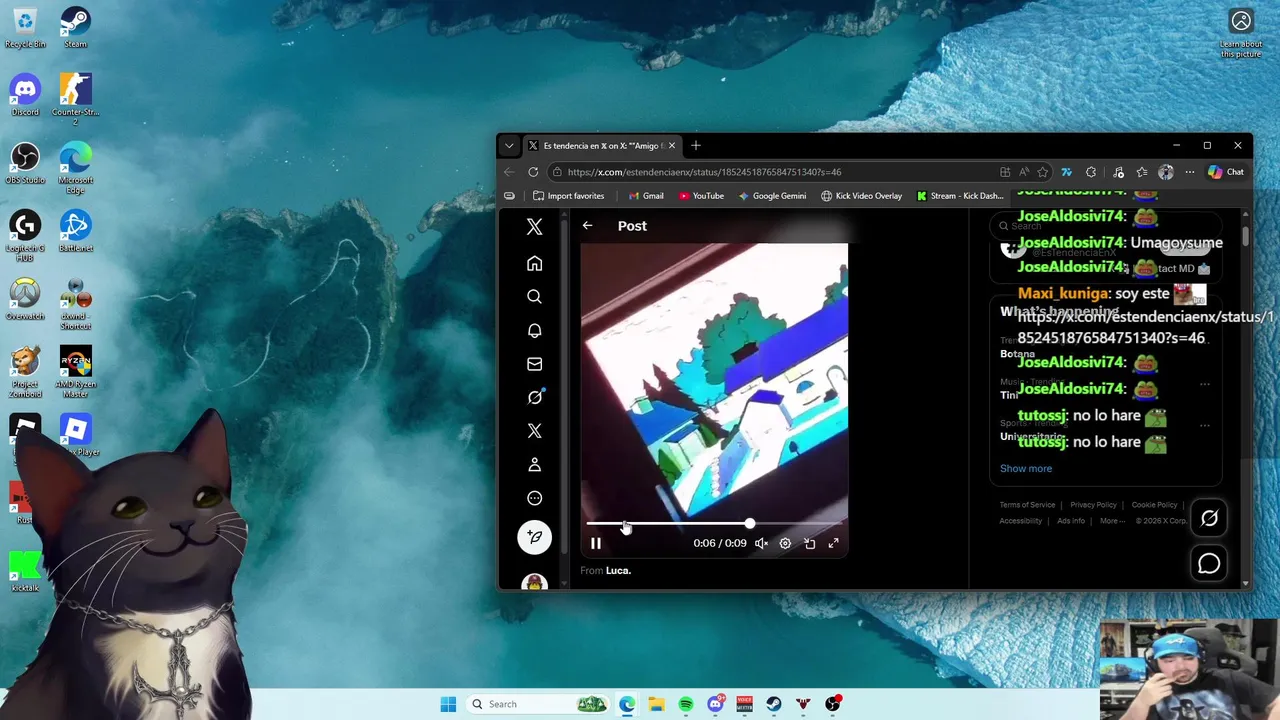Open X home feed from sidebar
The image size is (1280, 720).
click(534, 264)
